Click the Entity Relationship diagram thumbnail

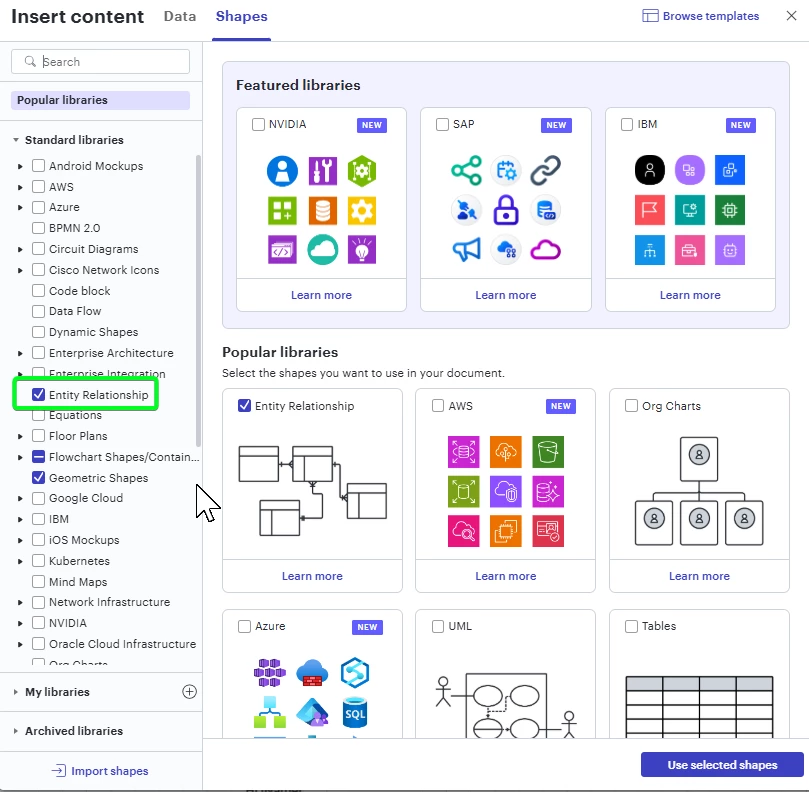[313, 491]
